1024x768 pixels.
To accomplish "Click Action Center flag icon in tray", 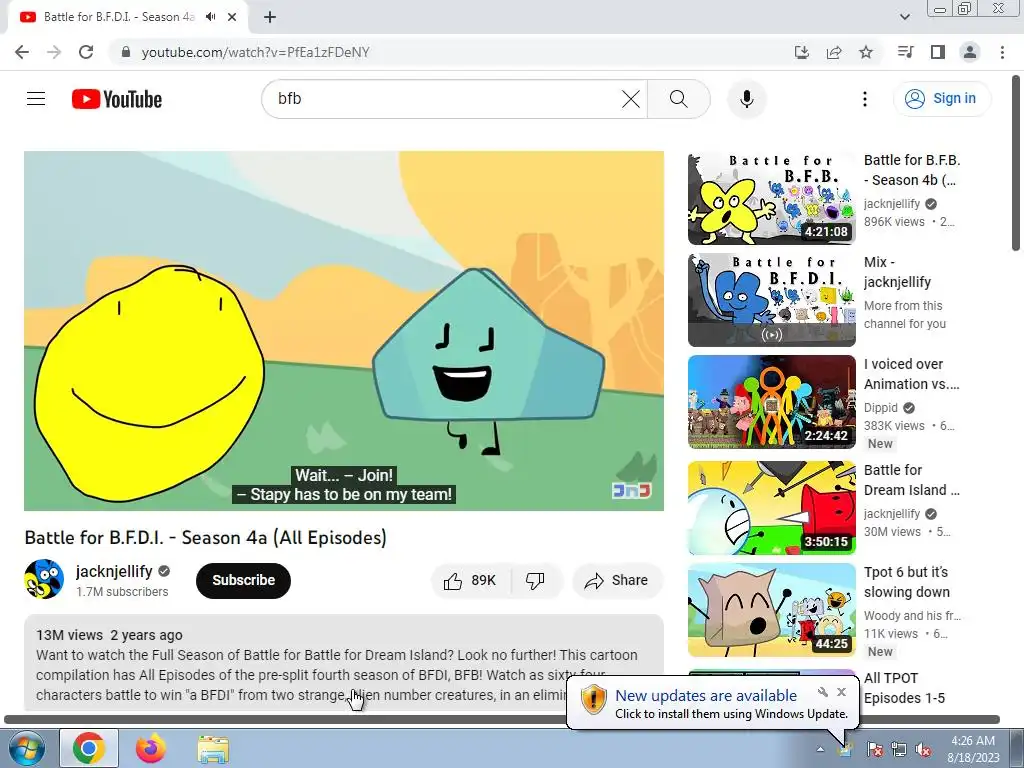I will pyautogui.click(x=874, y=749).
